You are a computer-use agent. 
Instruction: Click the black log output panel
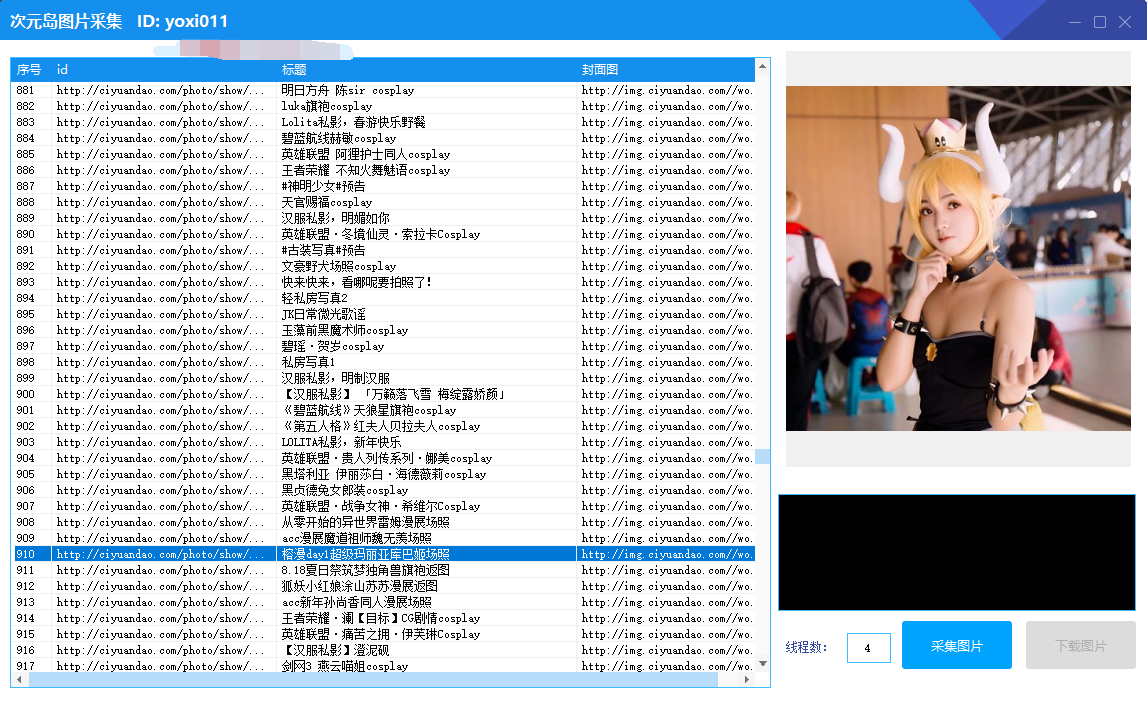pyautogui.click(x=957, y=552)
